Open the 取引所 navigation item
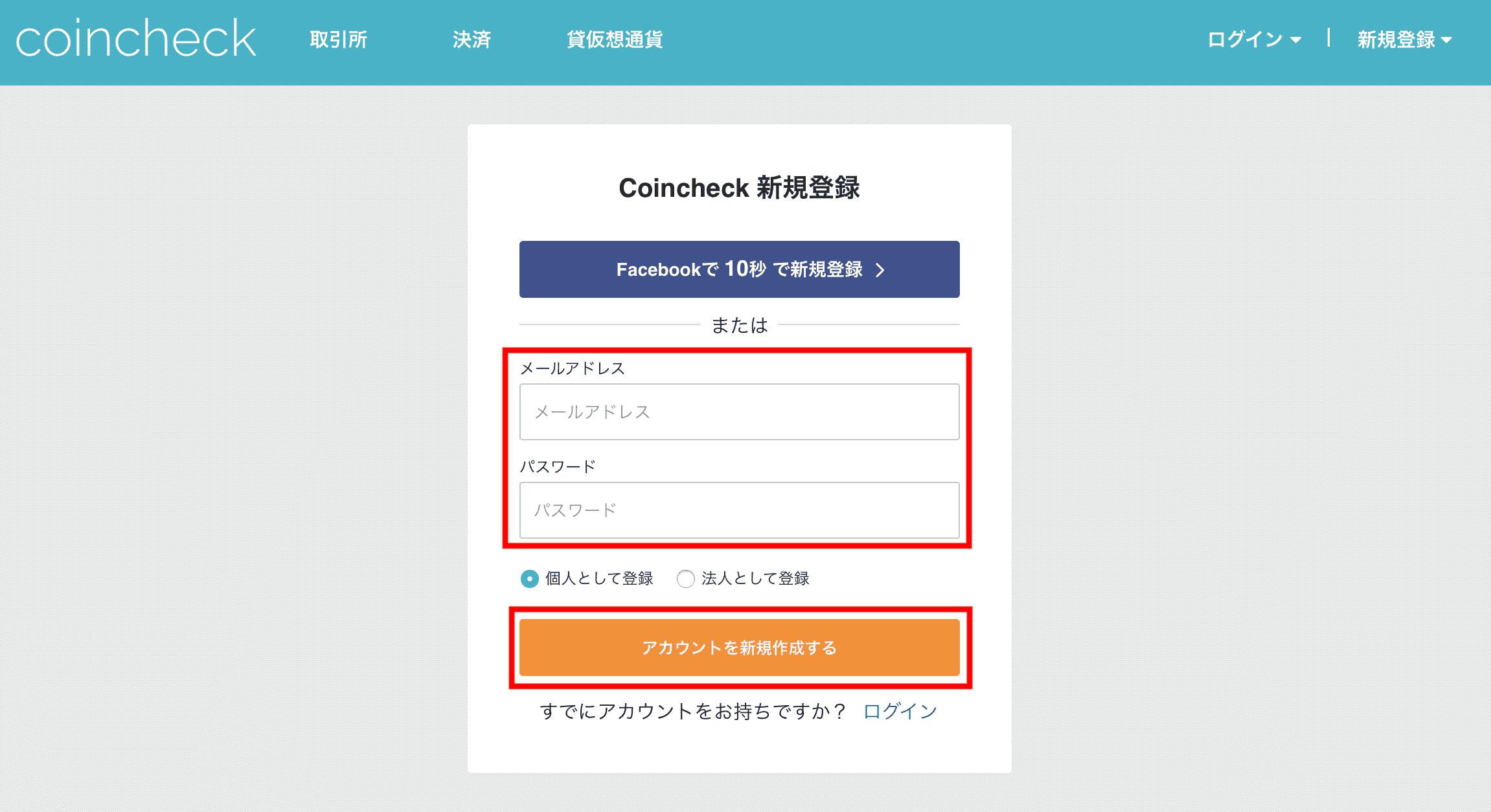Viewport: 1491px width, 812px height. tap(338, 40)
